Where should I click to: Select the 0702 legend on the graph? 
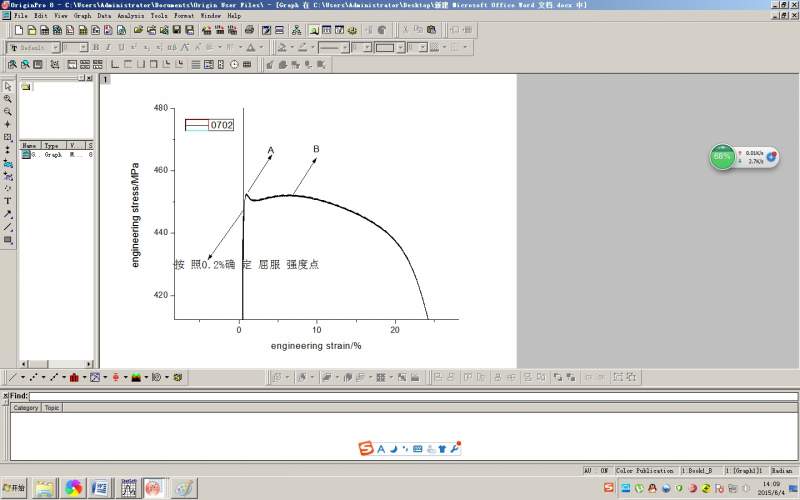pyautogui.click(x=210, y=125)
